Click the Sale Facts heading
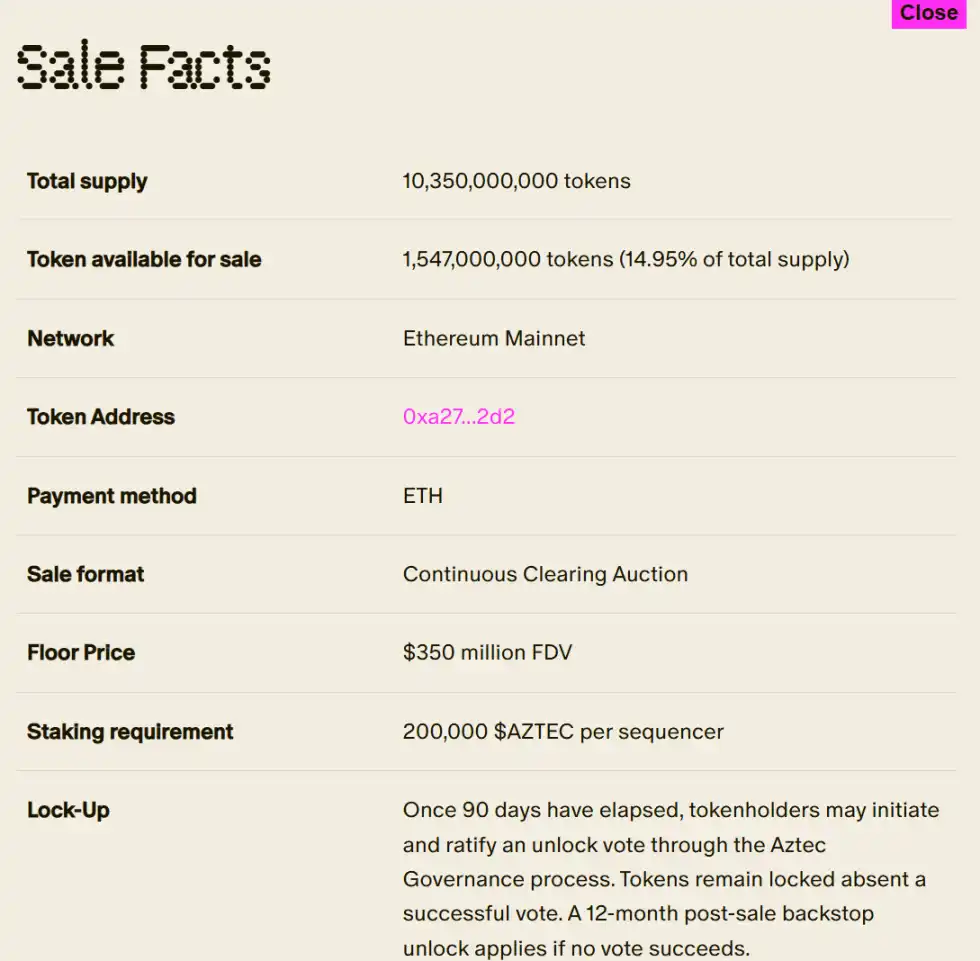The height and width of the screenshot is (961, 980). pyautogui.click(x=142, y=65)
